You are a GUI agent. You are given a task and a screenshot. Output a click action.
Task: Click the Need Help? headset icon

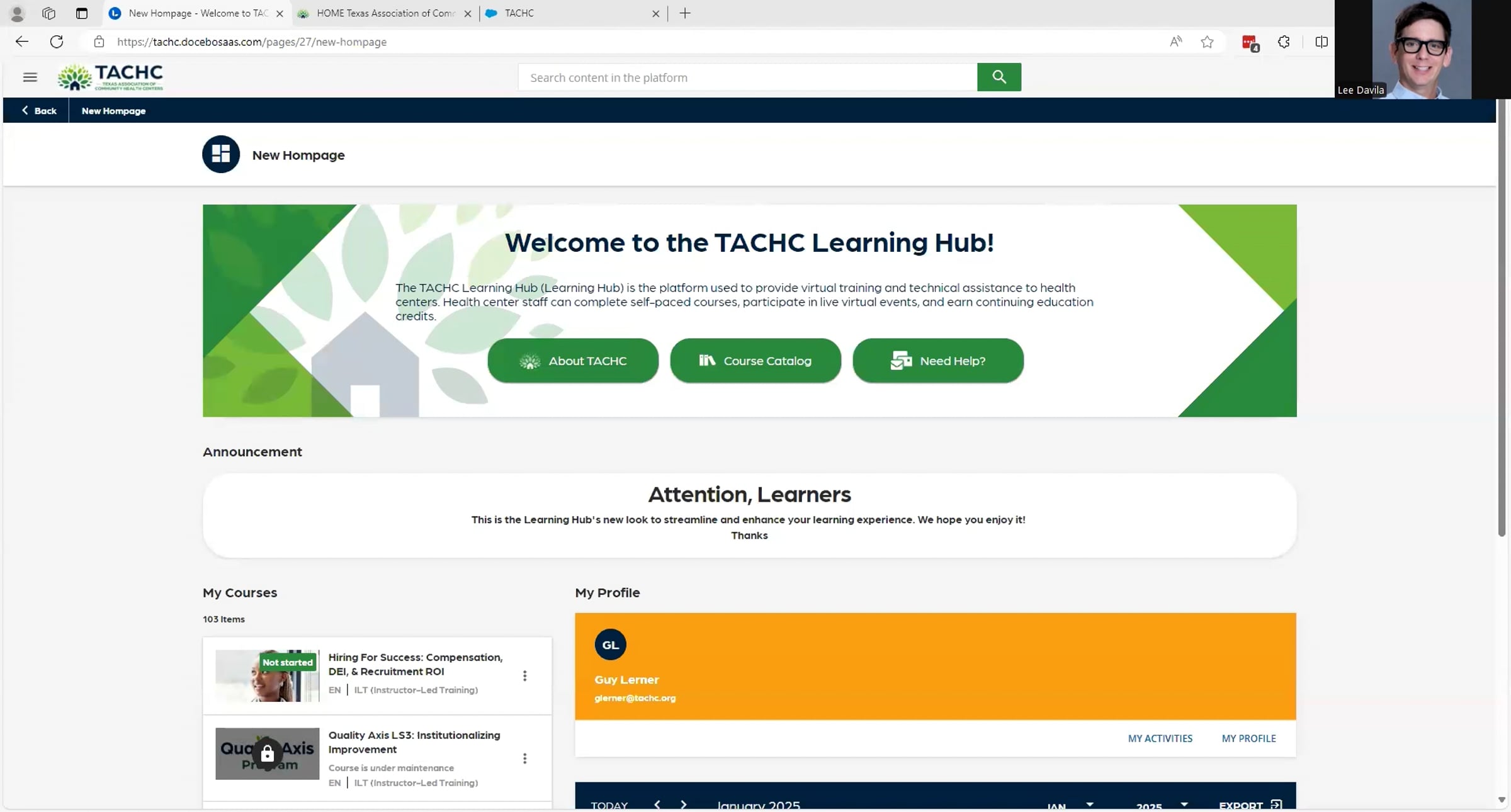coord(900,361)
